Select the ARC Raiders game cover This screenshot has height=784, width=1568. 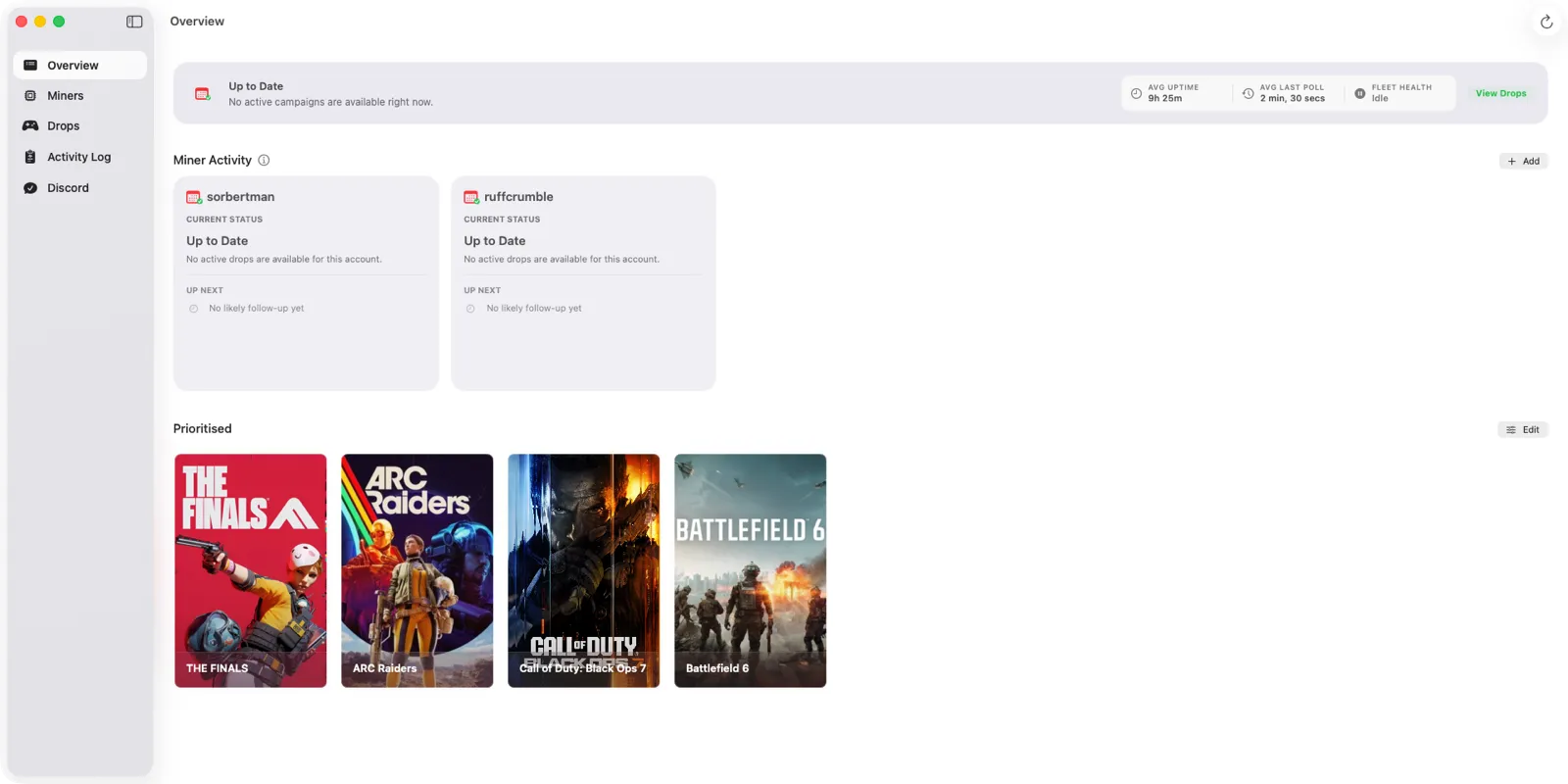(x=417, y=571)
